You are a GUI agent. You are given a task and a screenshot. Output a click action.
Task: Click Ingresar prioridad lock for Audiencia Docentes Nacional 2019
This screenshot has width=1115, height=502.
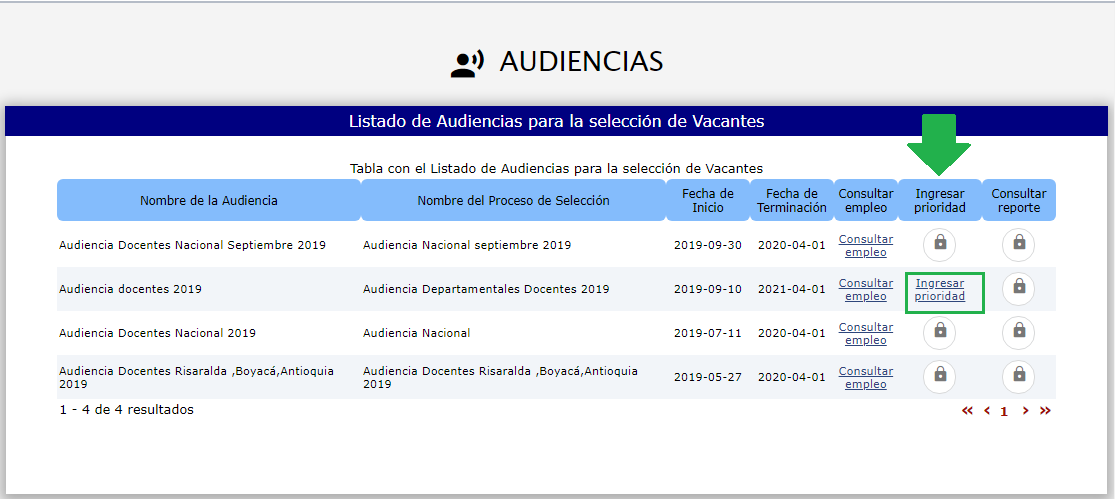939,331
